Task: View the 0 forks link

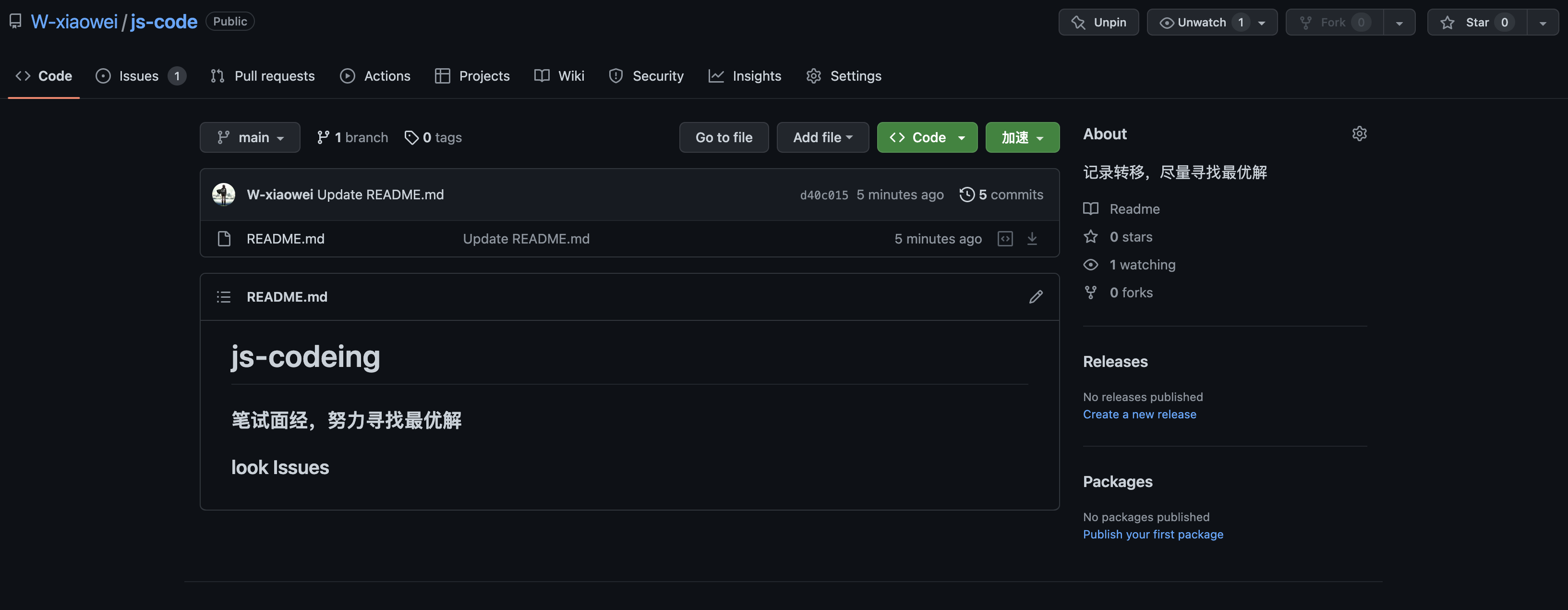Action: tap(1118, 293)
